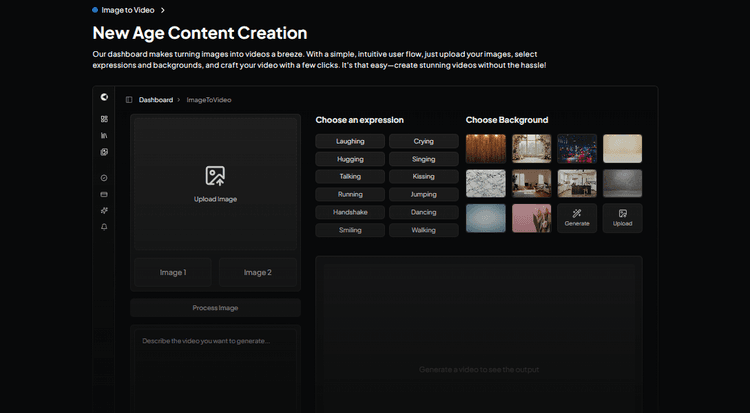This screenshot has width=750, height=413.
Task: Click the Upload background tile
Action: click(x=622, y=218)
